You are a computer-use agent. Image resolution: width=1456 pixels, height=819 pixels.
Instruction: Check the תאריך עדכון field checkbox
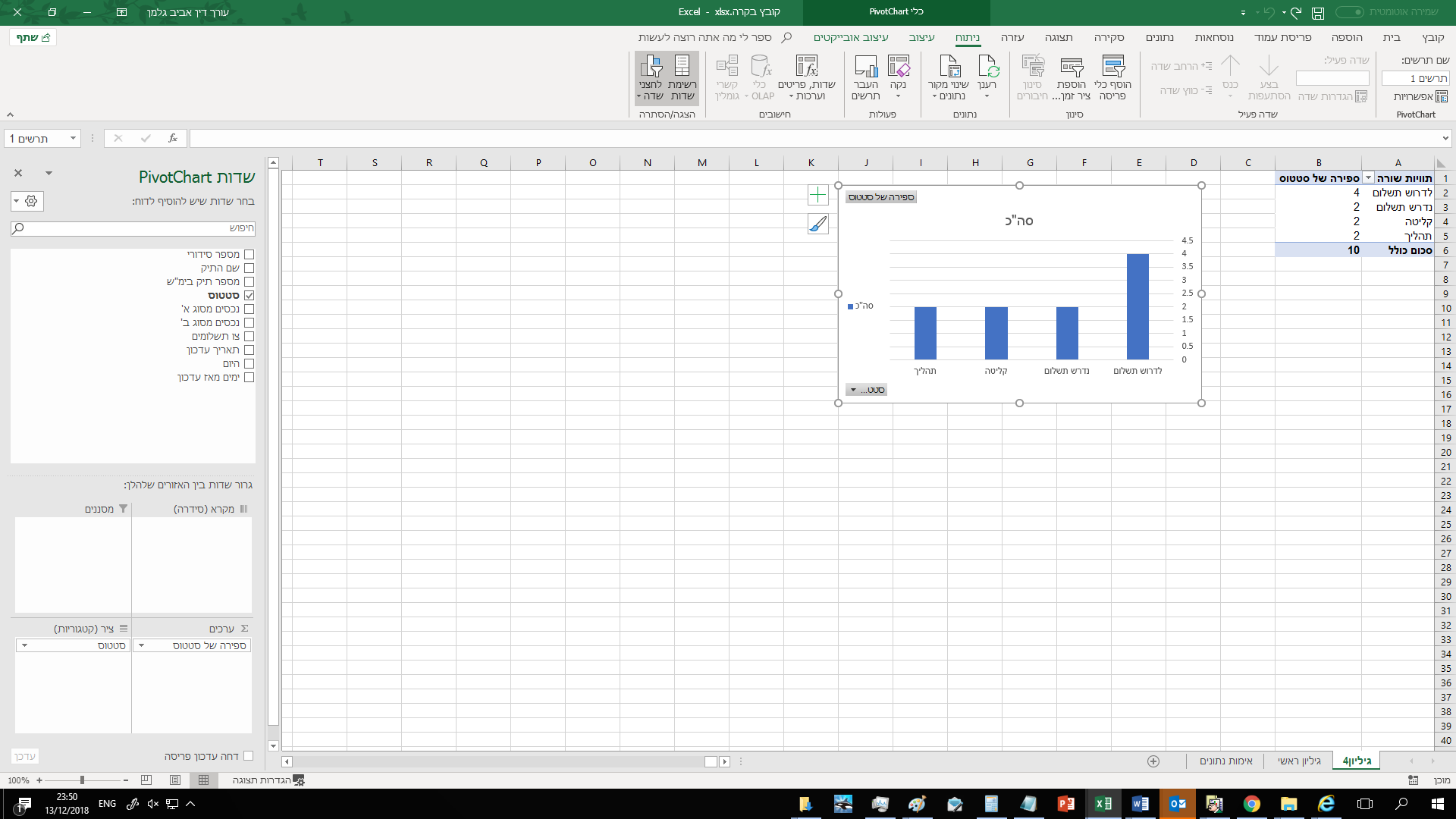point(249,350)
